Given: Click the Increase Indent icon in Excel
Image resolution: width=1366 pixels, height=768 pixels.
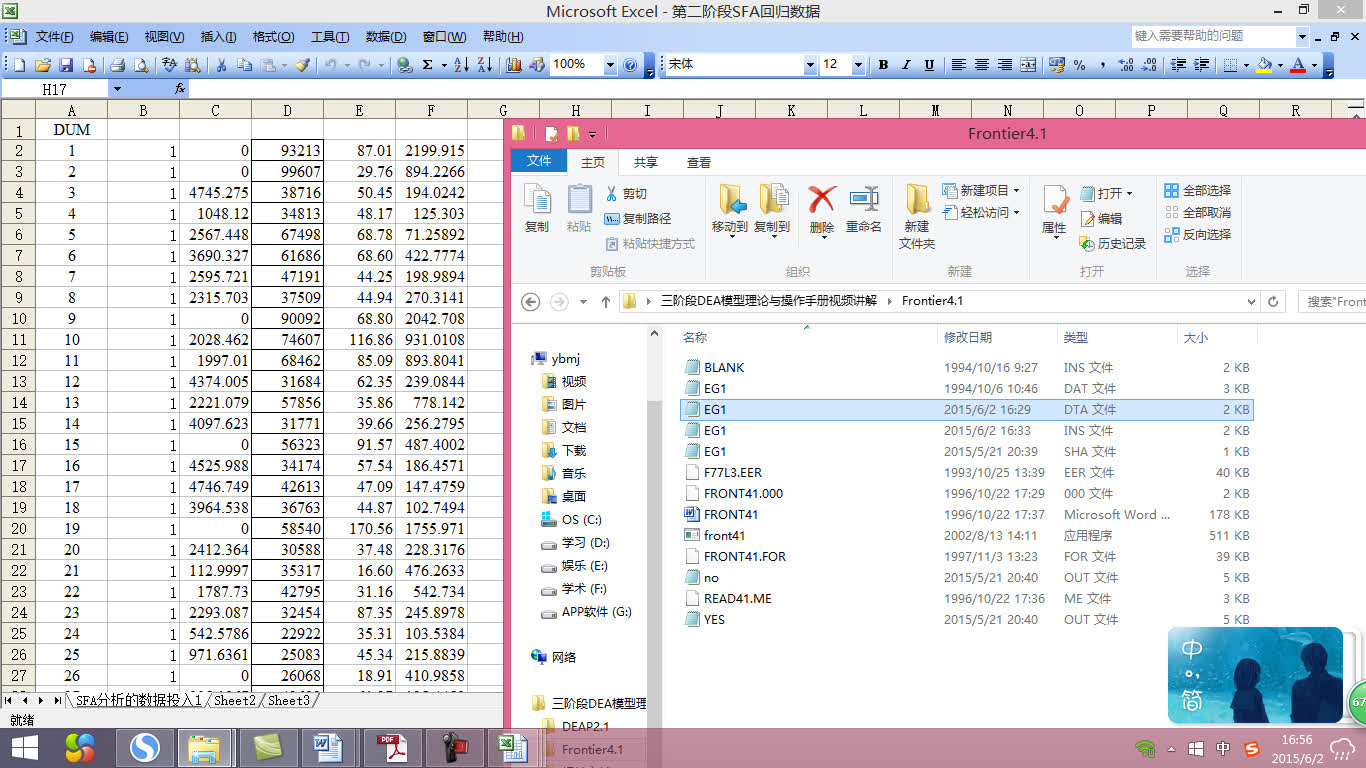Looking at the screenshot, I should 1201,65.
